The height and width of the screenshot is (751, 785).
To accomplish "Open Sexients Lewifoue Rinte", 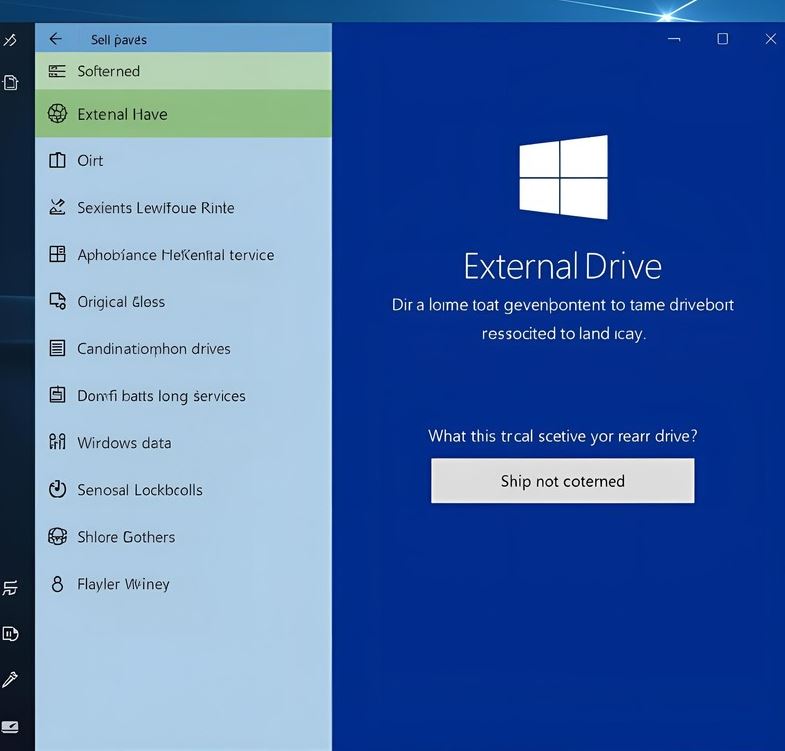I will pos(183,207).
